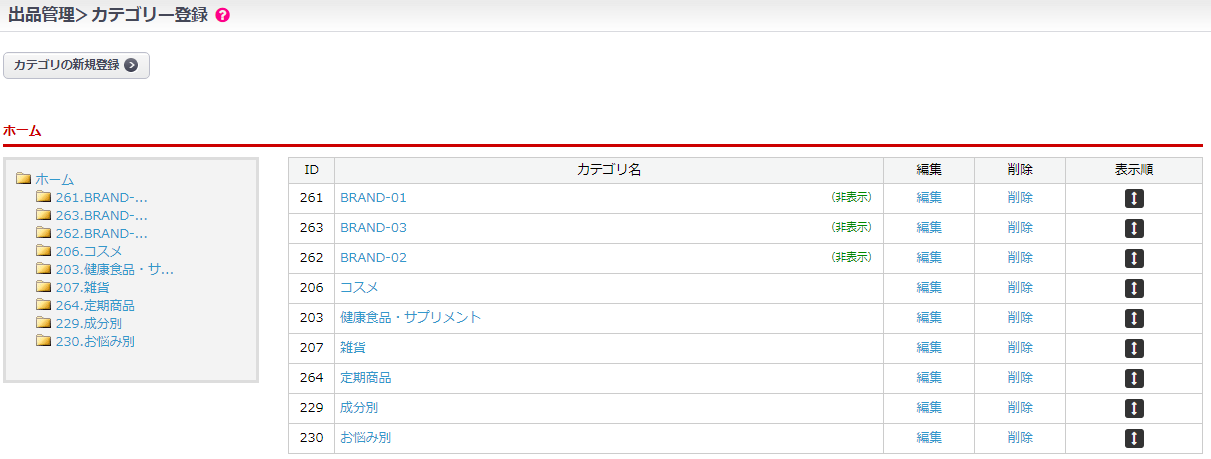
Task: Click the sort order icon for お悩み別 row
Action: 1134,438
